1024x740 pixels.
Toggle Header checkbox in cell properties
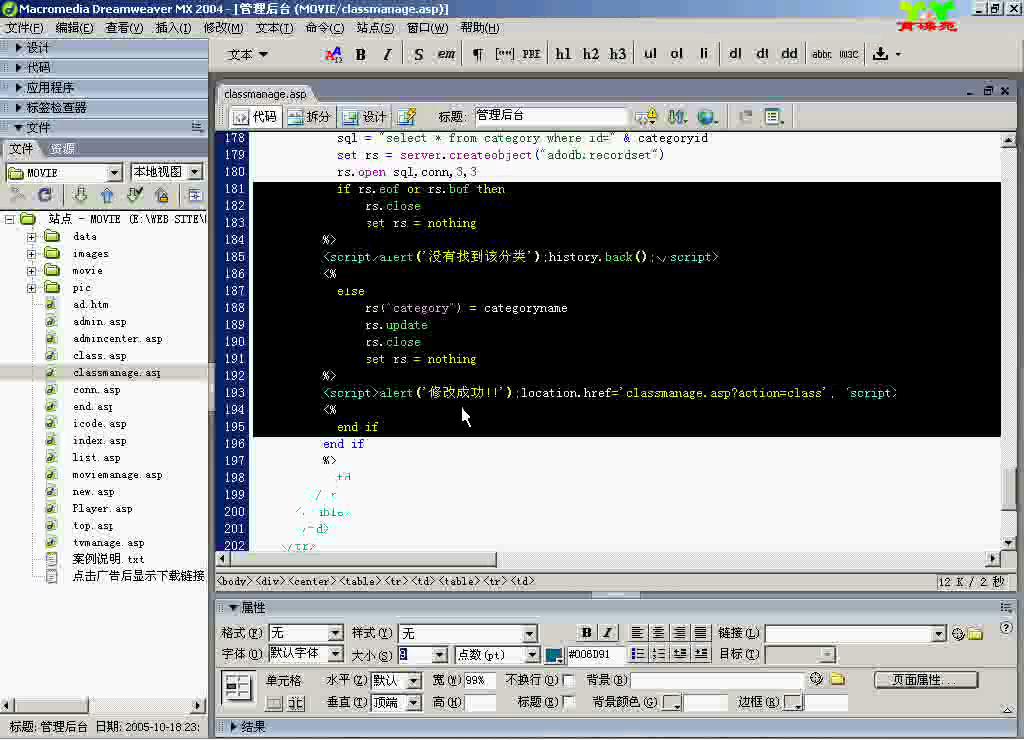(x=569, y=702)
